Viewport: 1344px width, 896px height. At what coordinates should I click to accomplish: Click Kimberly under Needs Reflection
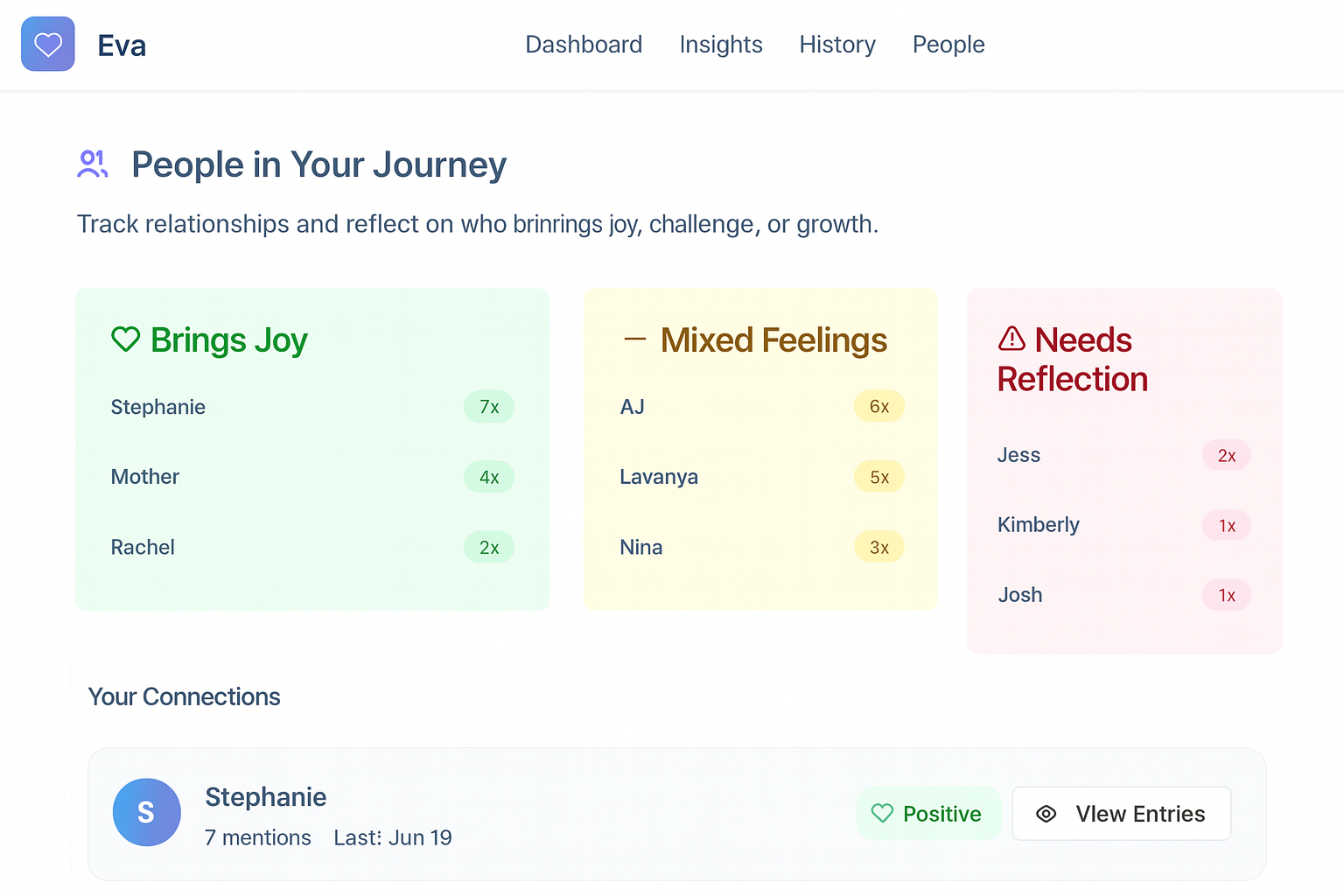coord(1039,525)
